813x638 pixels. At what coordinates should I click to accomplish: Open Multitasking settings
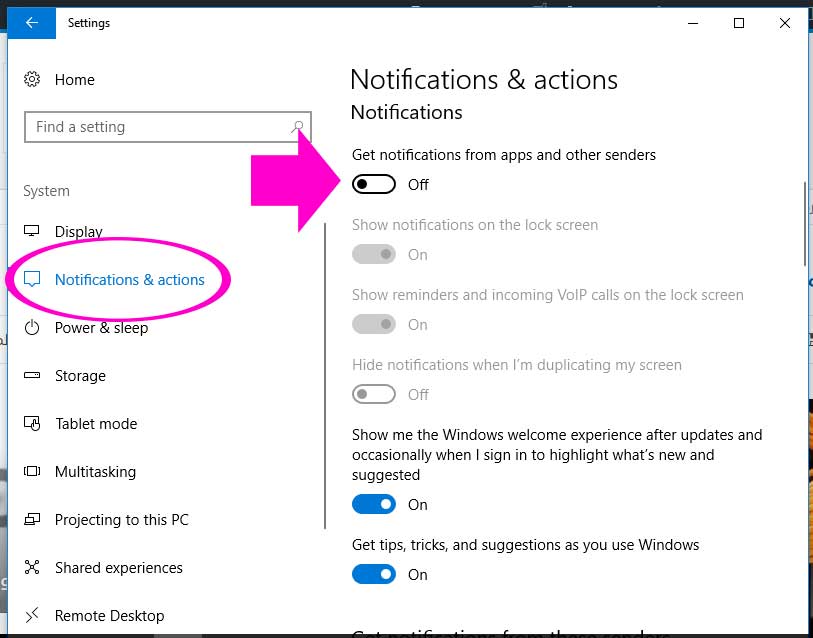[95, 471]
